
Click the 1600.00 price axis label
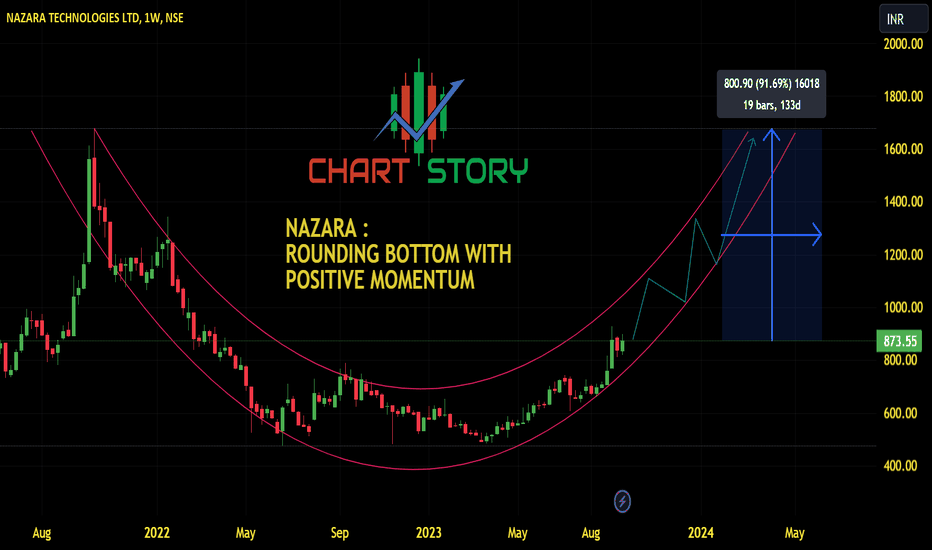pos(903,149)
